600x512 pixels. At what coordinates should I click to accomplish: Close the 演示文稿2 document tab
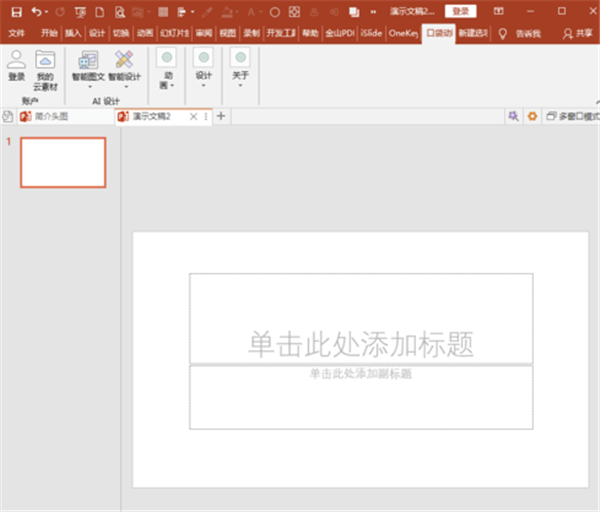(x=194, y=117)
